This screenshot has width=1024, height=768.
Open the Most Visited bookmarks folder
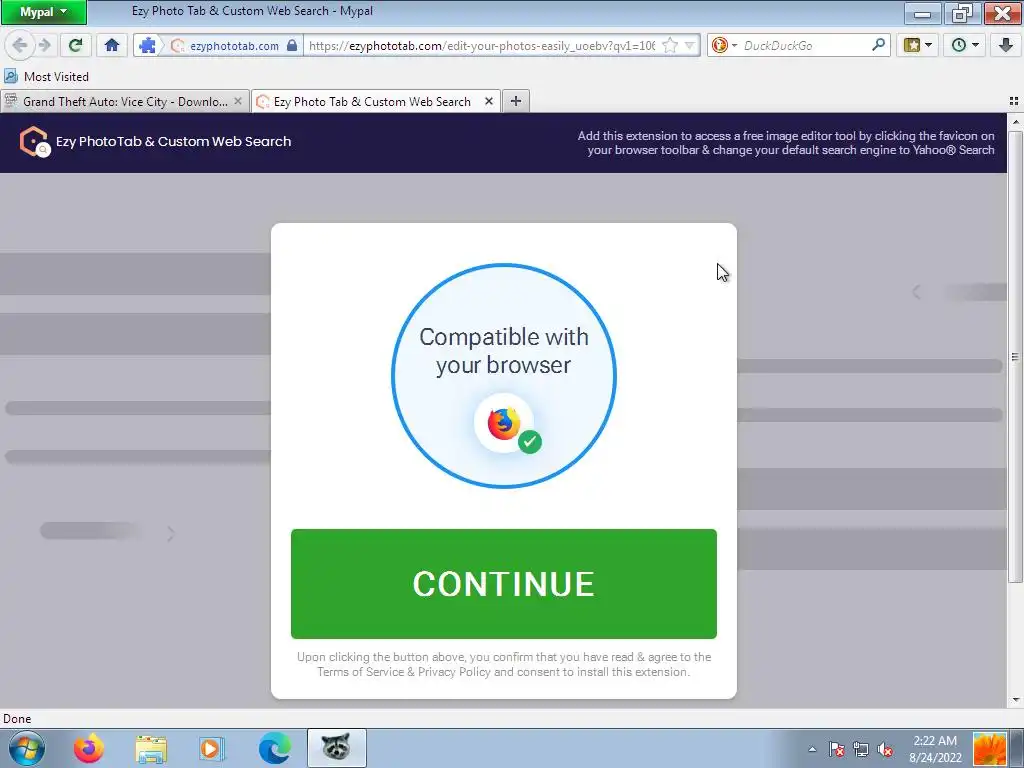[x=46, y=76]
